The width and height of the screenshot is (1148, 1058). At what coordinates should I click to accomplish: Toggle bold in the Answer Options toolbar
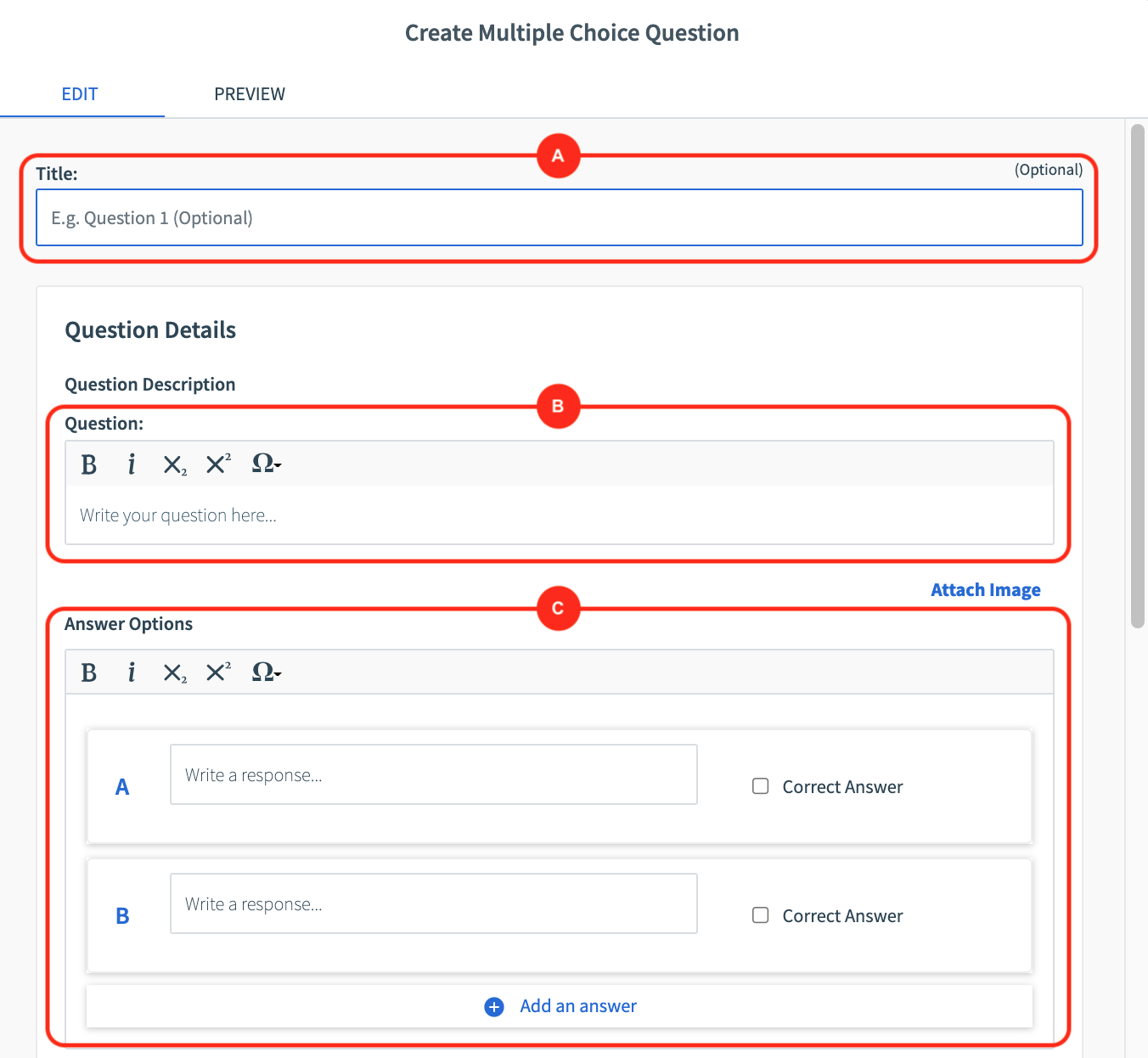88,672
